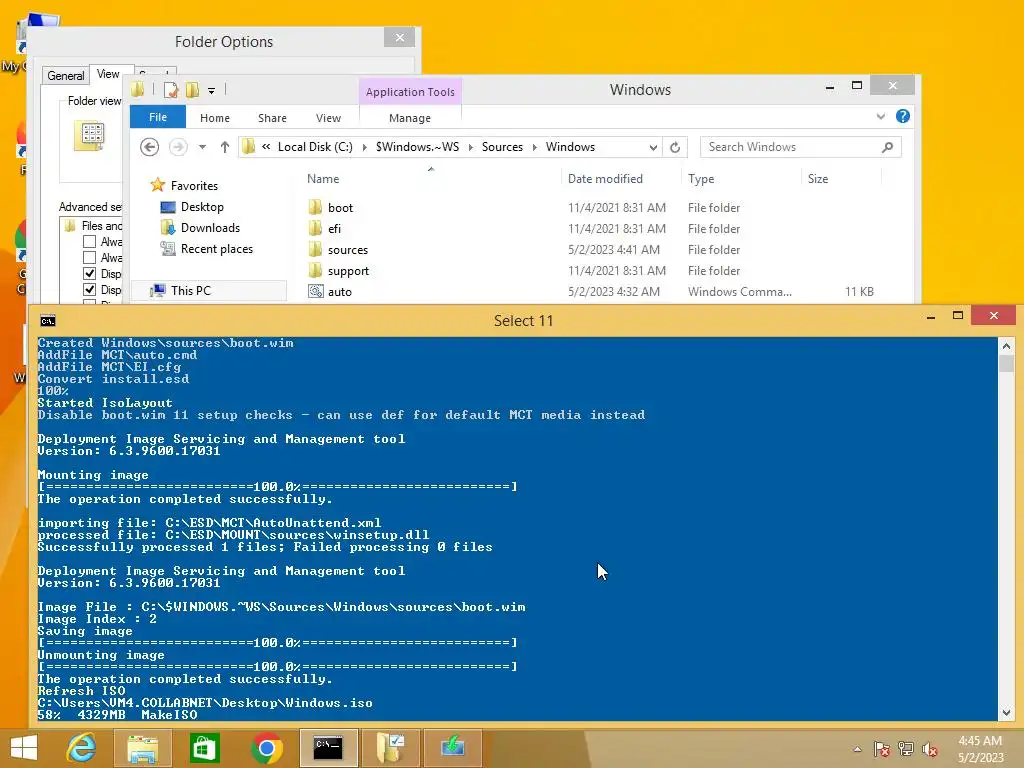Select the support folder
The width and height of the screenshot is (1024, 768).
[348, 270]
